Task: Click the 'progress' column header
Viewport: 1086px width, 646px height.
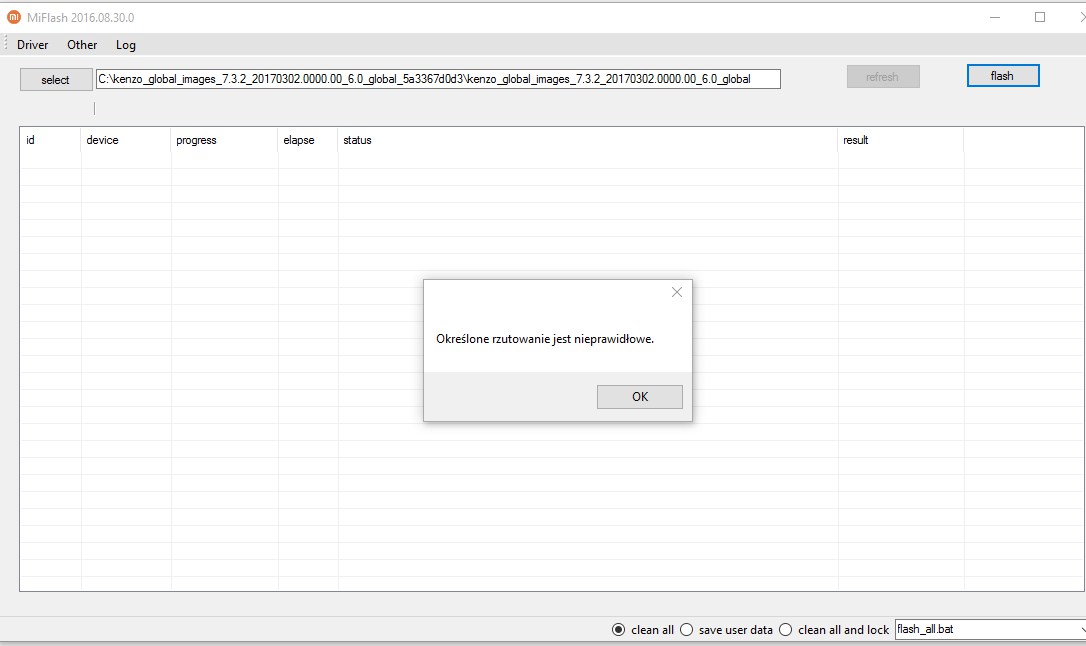Action: (196, 141)
